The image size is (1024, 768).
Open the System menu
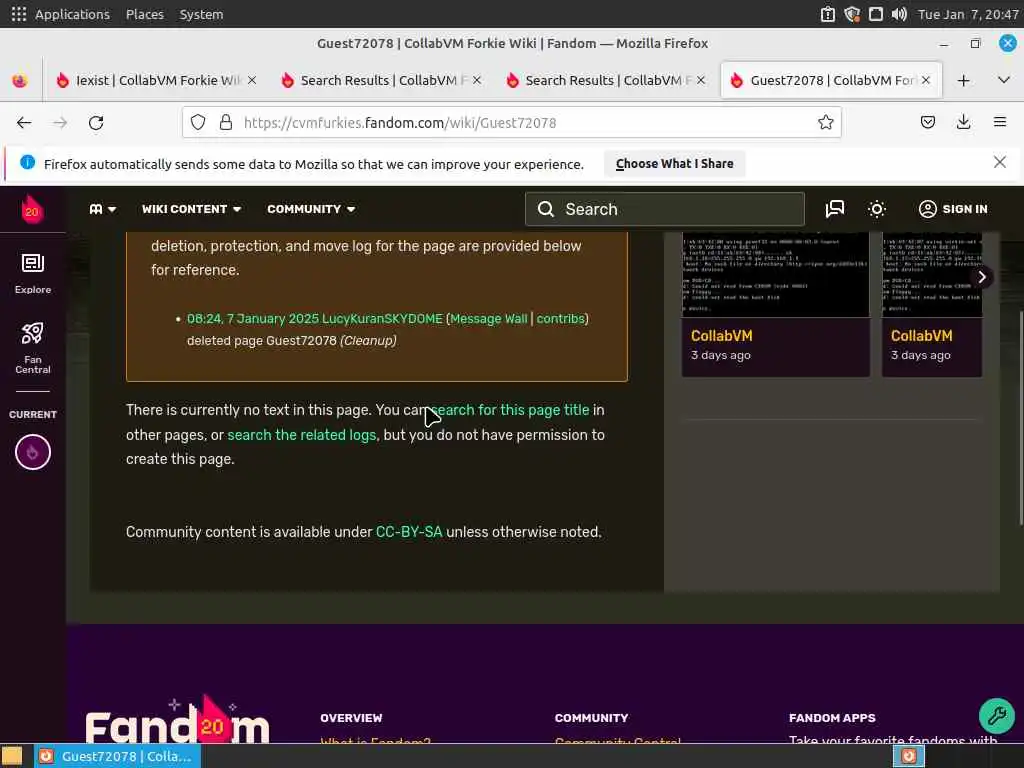click(x=201, y=14)
